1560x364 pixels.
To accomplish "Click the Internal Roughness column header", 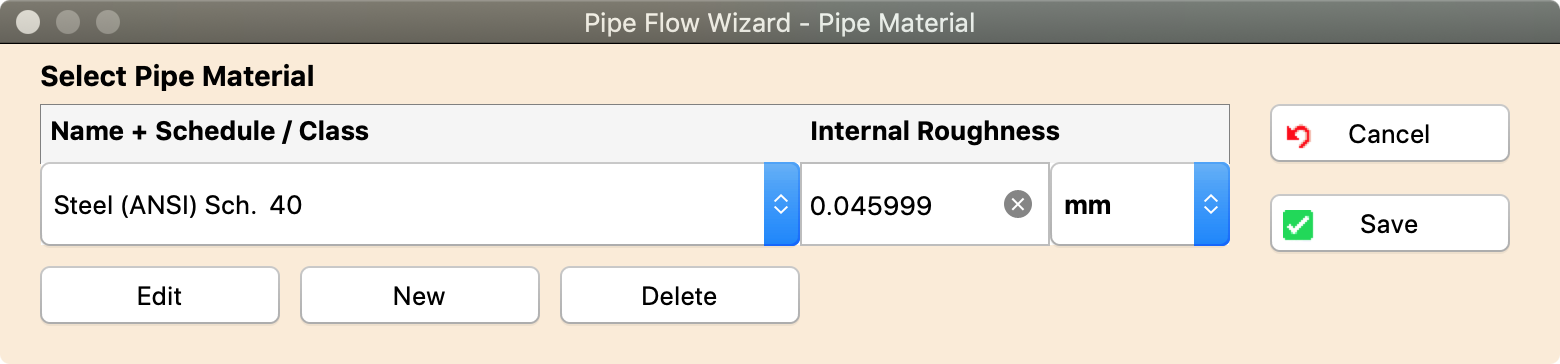I will [x=935, y=131].
